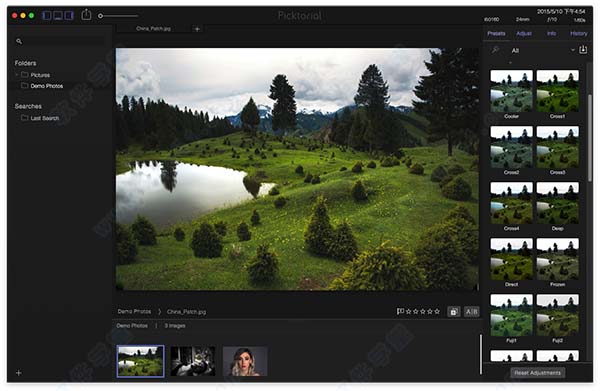
Task: Click Demo Photos in the breadcrumb path
Action: (134, 311)
